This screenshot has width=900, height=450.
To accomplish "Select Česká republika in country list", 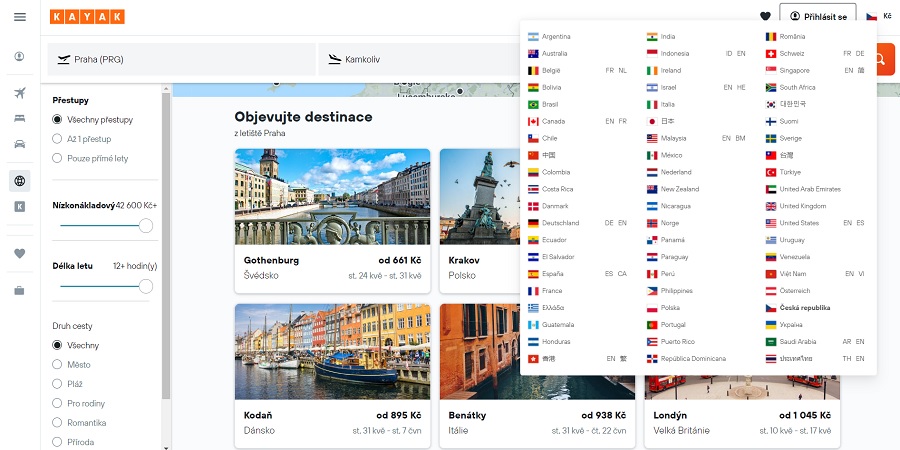I will [805, 308].
